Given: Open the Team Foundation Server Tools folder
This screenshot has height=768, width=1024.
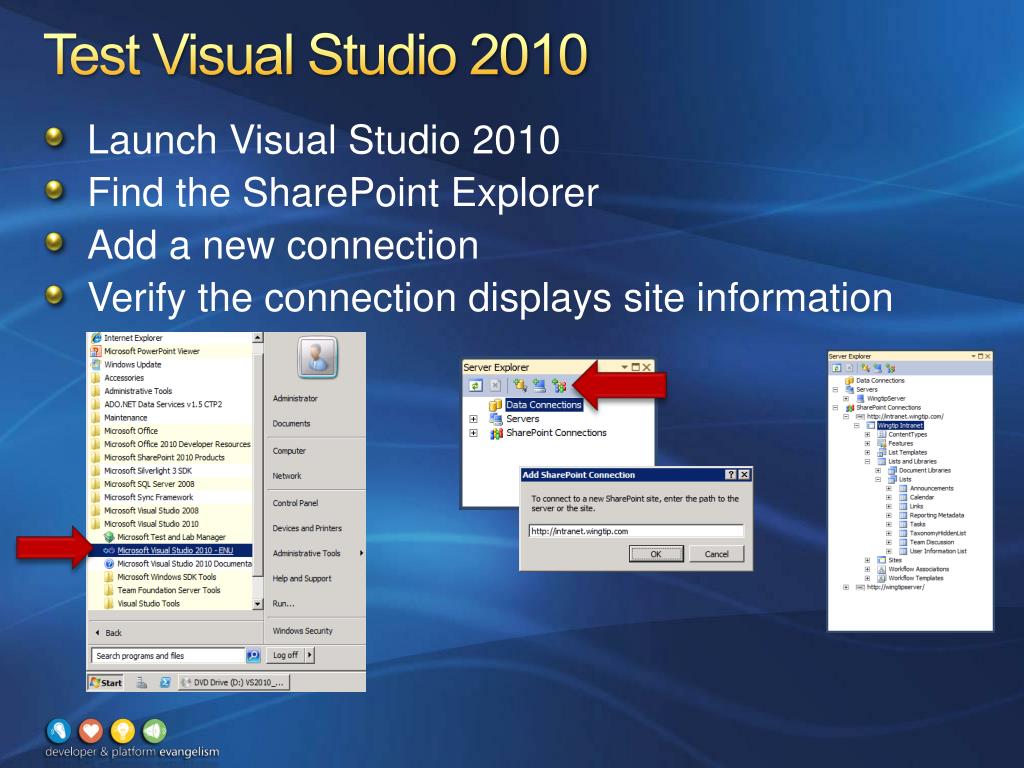Looking at the screenshot, I should coord(163,590).
